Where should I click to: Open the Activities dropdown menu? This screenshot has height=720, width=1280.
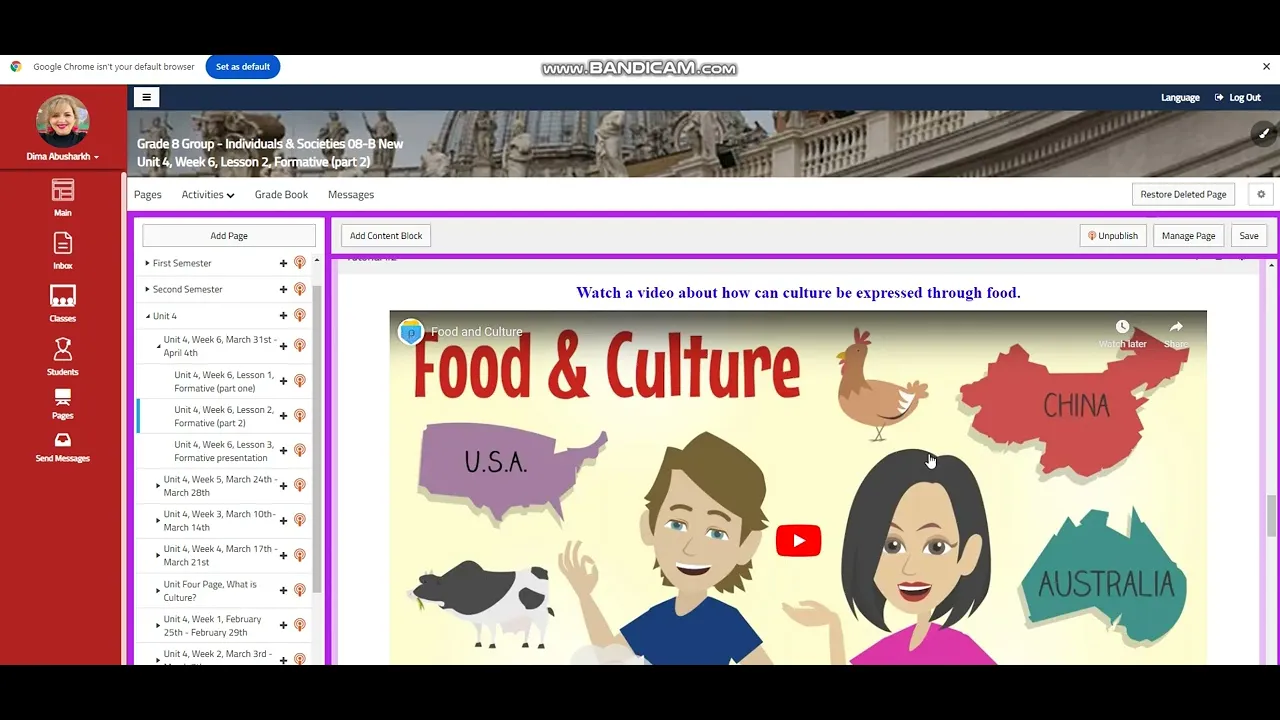207,195
